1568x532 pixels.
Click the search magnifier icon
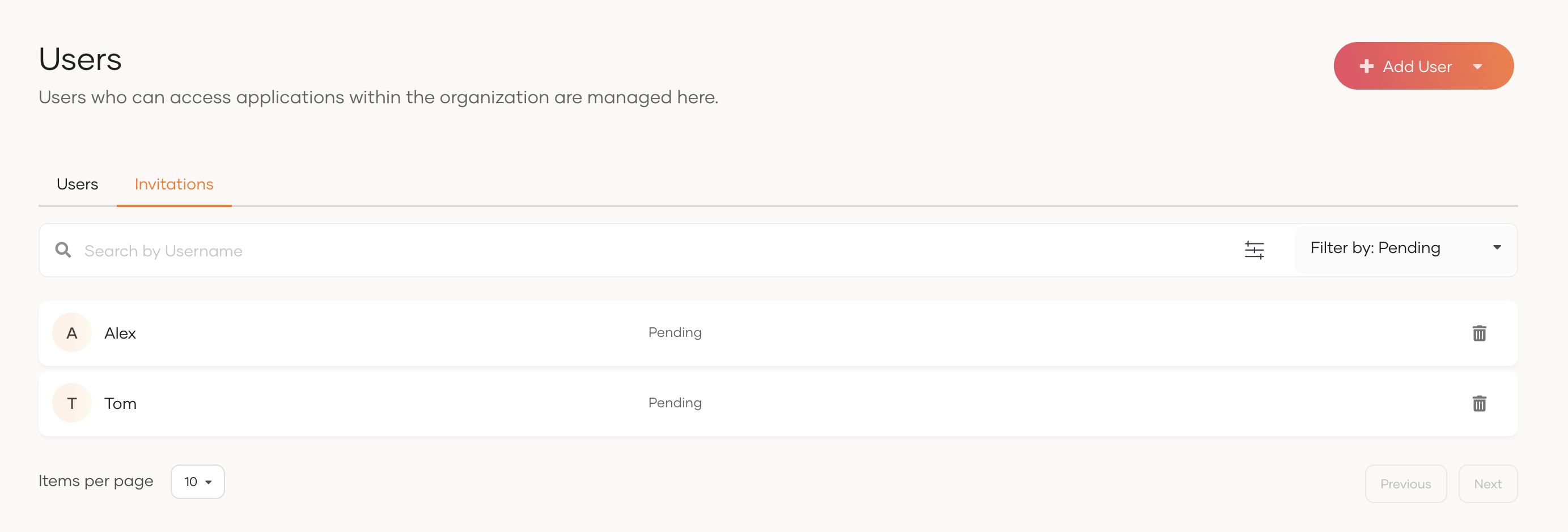[x=63, y=250]
